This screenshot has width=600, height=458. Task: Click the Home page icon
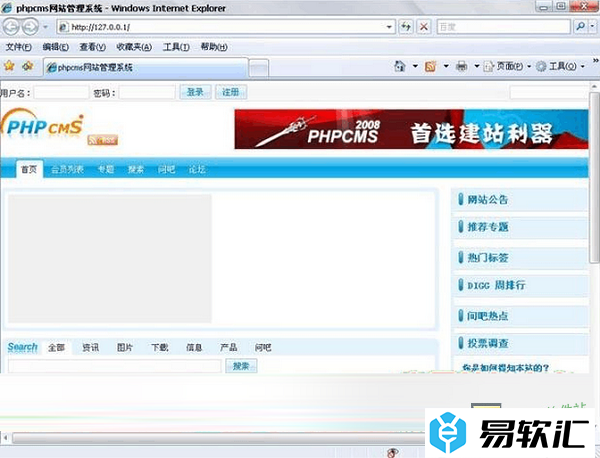[399, 66]
